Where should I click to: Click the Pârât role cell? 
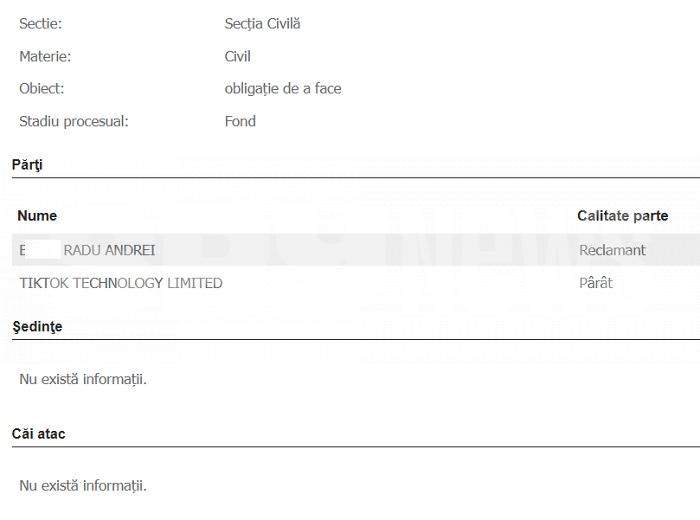(595, 283)
